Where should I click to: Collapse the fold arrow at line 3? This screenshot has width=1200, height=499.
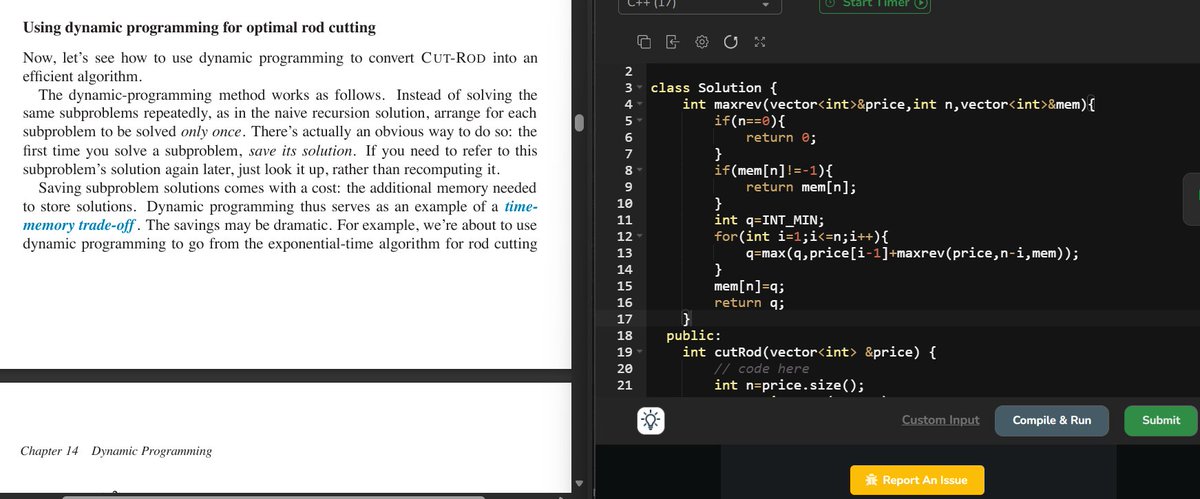640,88
